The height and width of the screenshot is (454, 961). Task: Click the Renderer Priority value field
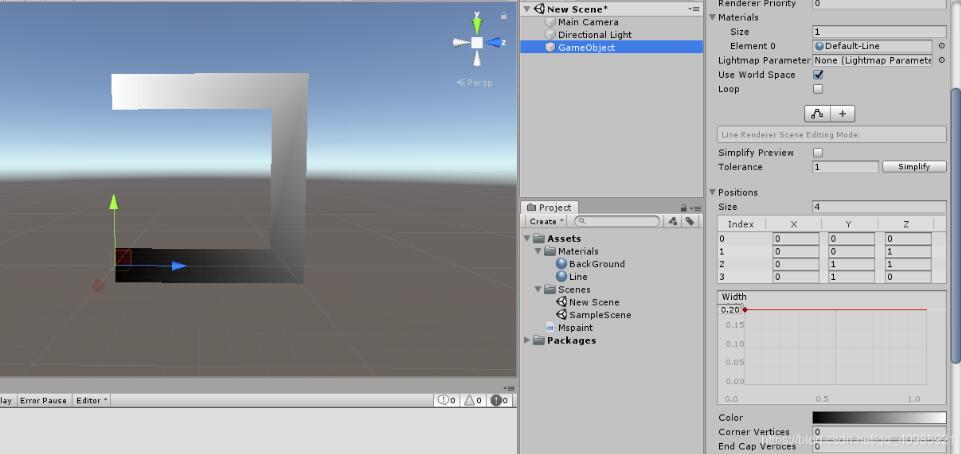tap(879, 4)
